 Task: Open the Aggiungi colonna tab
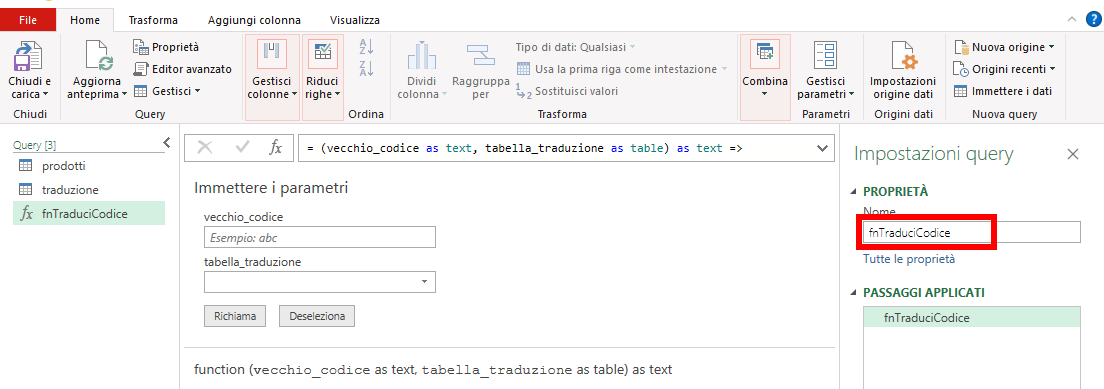(x=254, y=20)
